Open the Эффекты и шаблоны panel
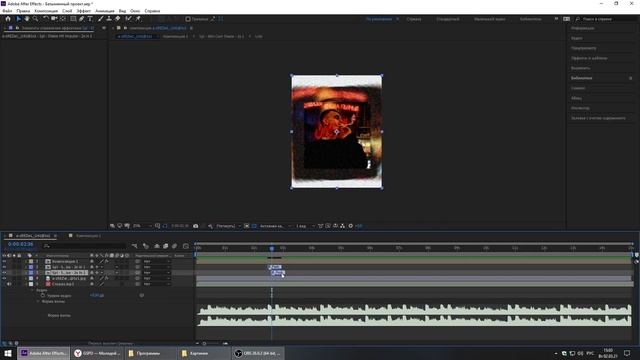The height and width of the screenshot is (360, 640). 589,58
